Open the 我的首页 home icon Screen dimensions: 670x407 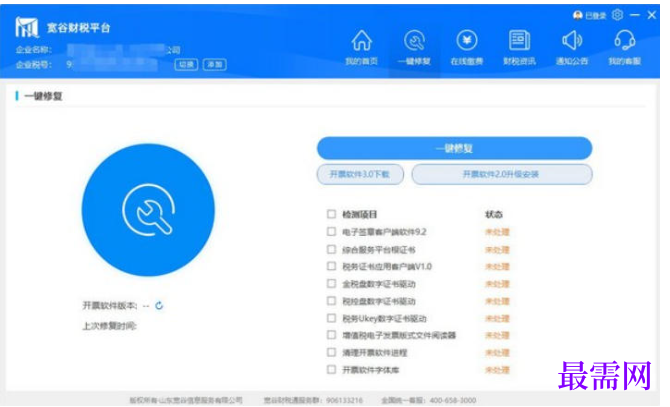(x=361, y=41)
